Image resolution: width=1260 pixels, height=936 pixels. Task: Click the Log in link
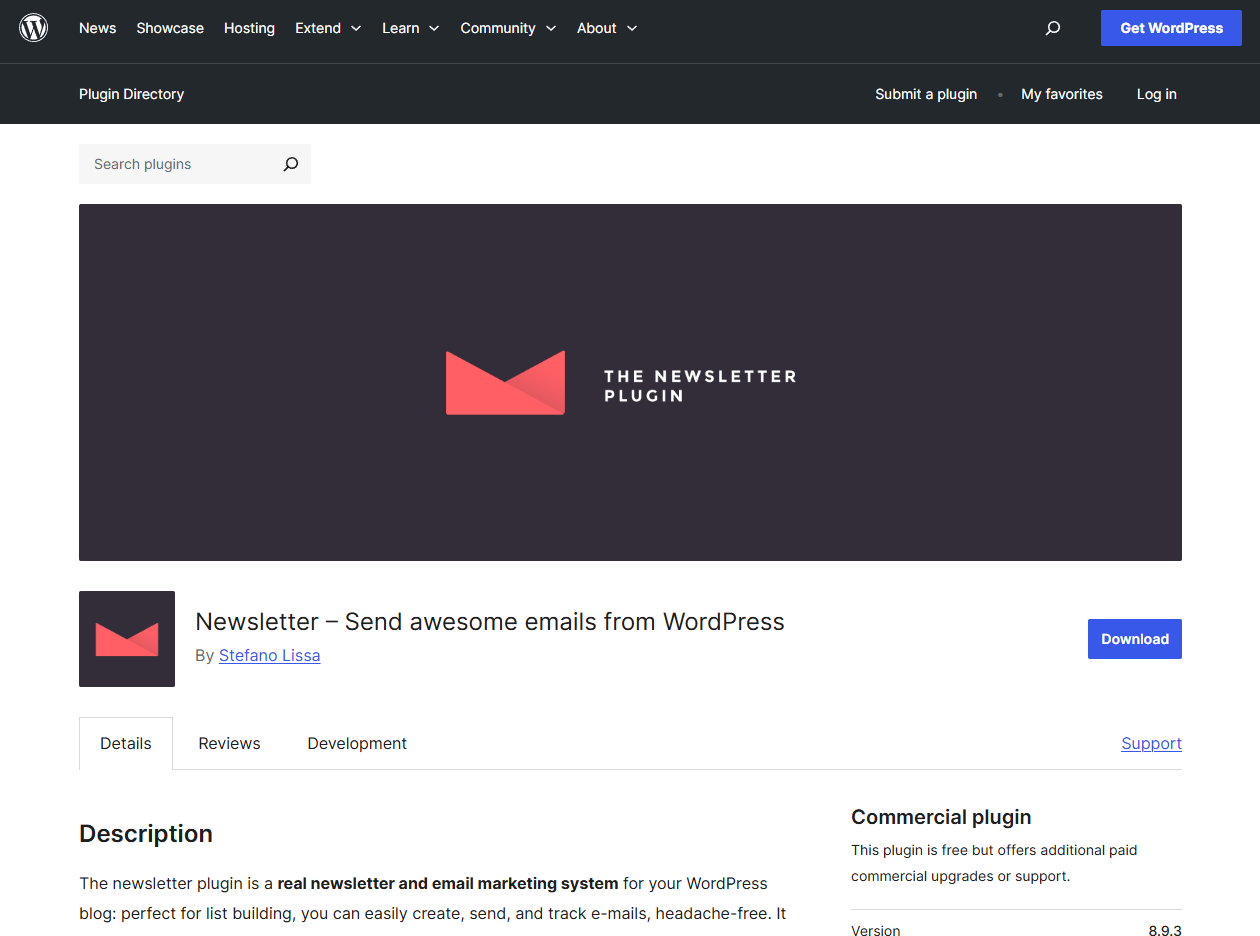[x=1157, y=94]
